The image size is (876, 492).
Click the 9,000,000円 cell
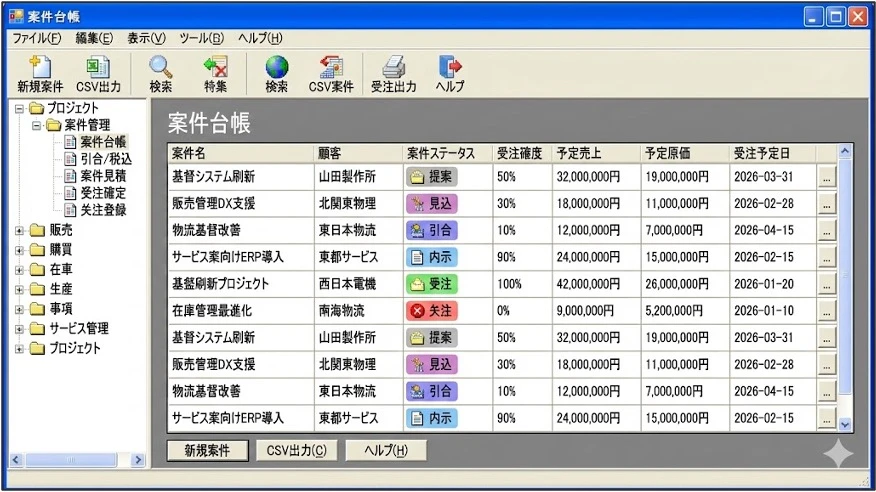(x=596, y=311)
